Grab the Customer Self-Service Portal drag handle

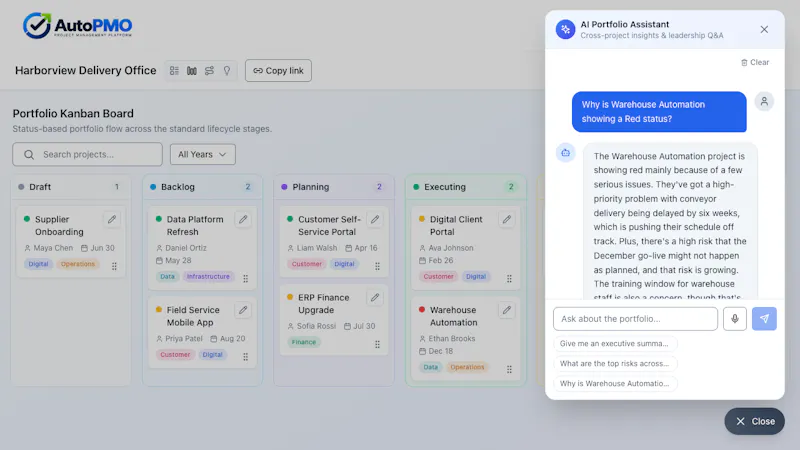point(378,266)
